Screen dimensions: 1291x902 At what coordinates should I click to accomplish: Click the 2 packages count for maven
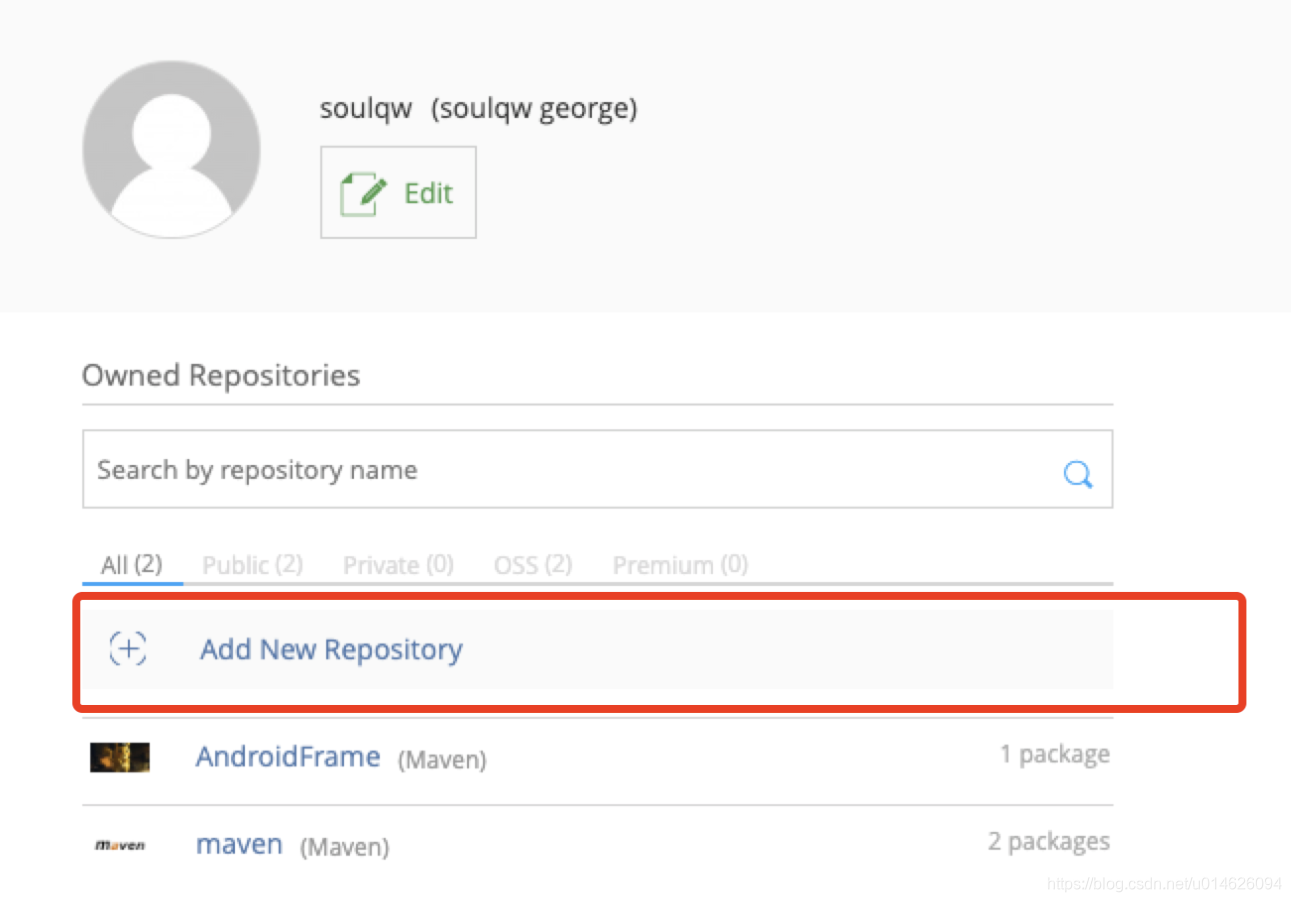[x=1049, y=842]
